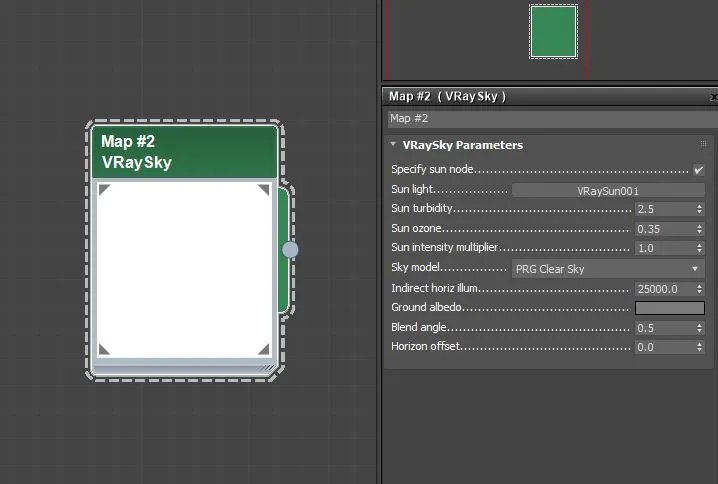Viewport: 718px width, 484px height.
Task: Open the Sky model dropdown
Action: tap(608, 269)
